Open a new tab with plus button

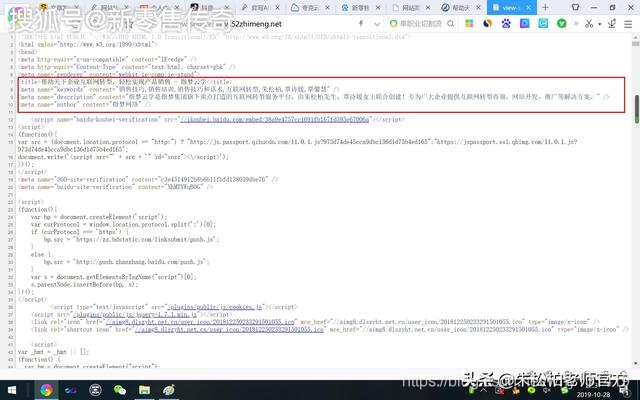click(545, 7)
